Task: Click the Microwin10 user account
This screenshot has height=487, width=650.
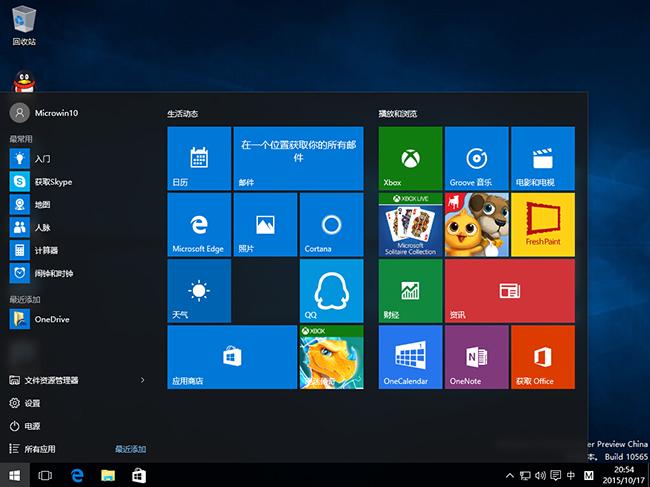Action: (x=44, y=113)
